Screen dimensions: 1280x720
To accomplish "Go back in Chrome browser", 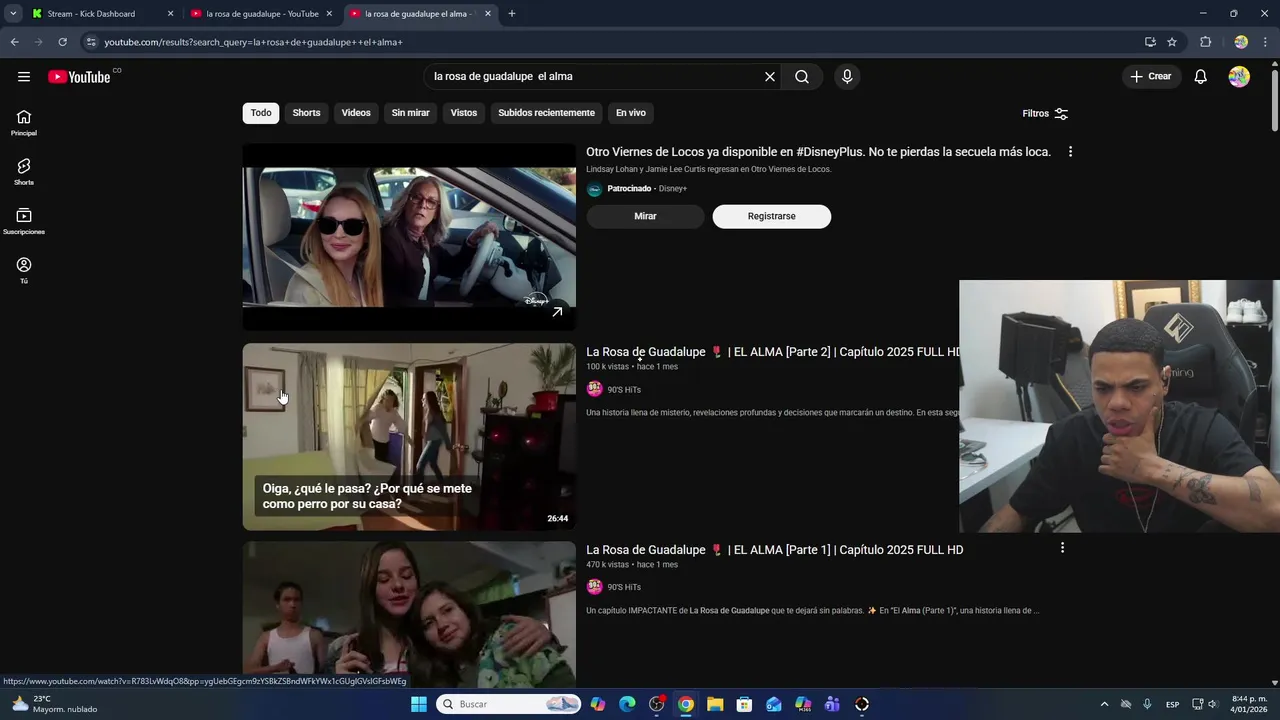I will point(14,42).
